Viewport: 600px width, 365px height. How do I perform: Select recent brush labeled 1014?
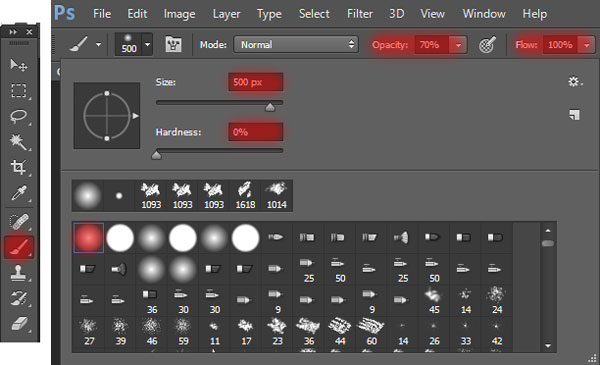click(x=277, y=196)
